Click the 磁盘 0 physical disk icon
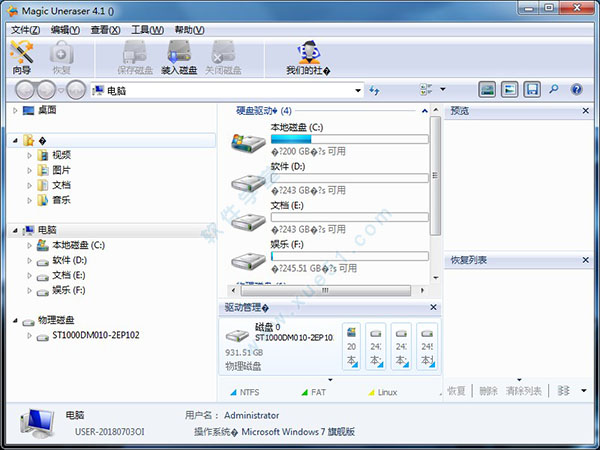This screenshot has height=450, width=600. pyautogui.click(x=237, y=336)
